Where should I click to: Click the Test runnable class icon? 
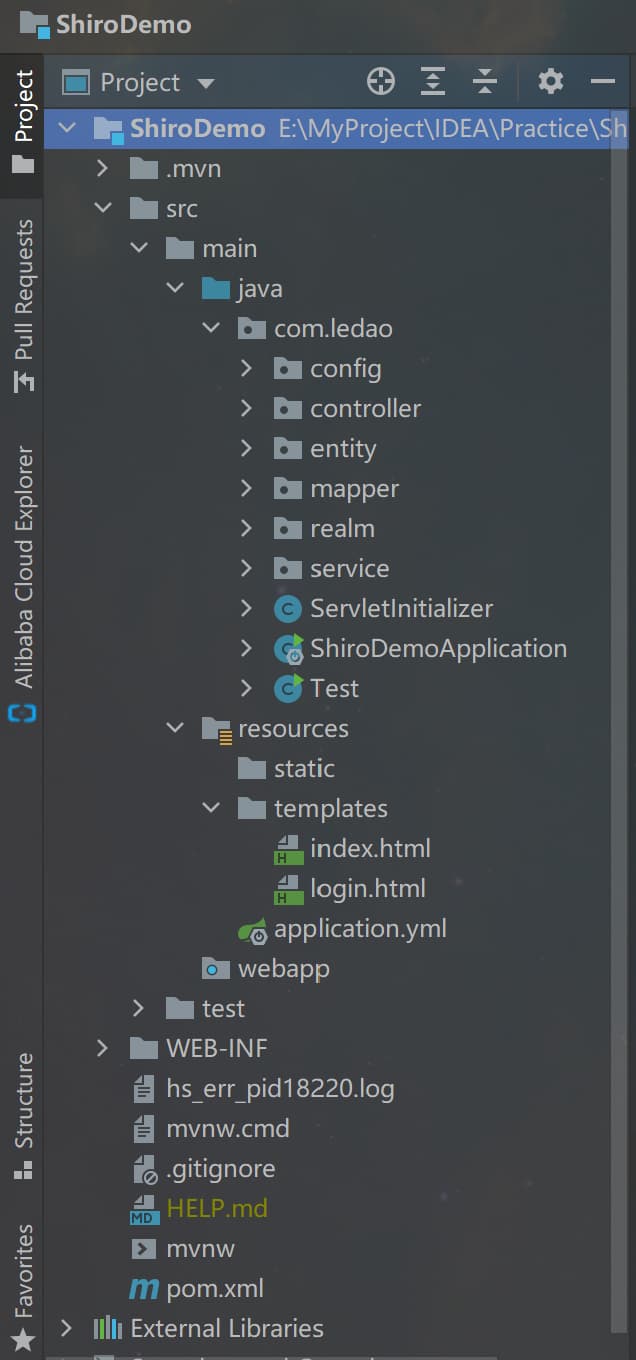click(x=288, y=688)
